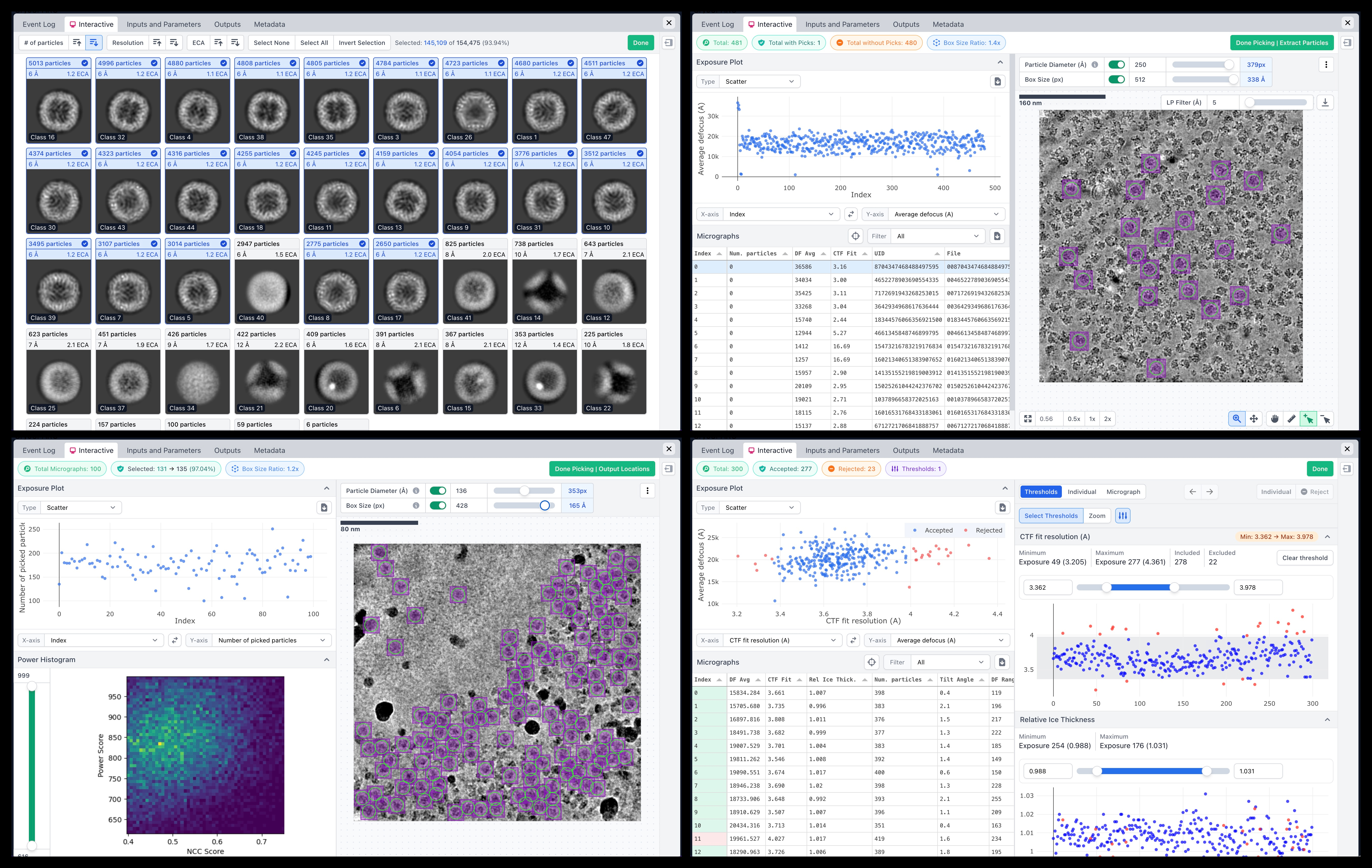
Task: Toggle Particle Diameter switch in top-right picker
Action: [x=1117, y=64]
